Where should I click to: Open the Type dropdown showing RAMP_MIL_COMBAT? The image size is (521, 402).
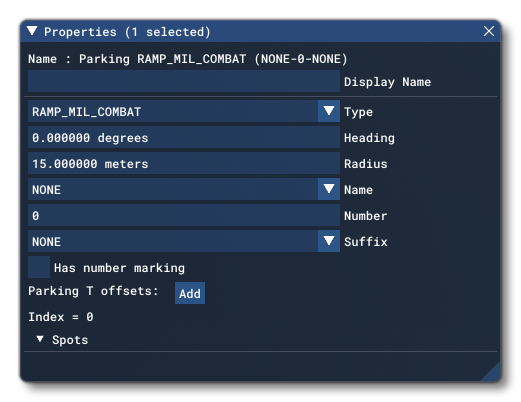click(184, 111)
